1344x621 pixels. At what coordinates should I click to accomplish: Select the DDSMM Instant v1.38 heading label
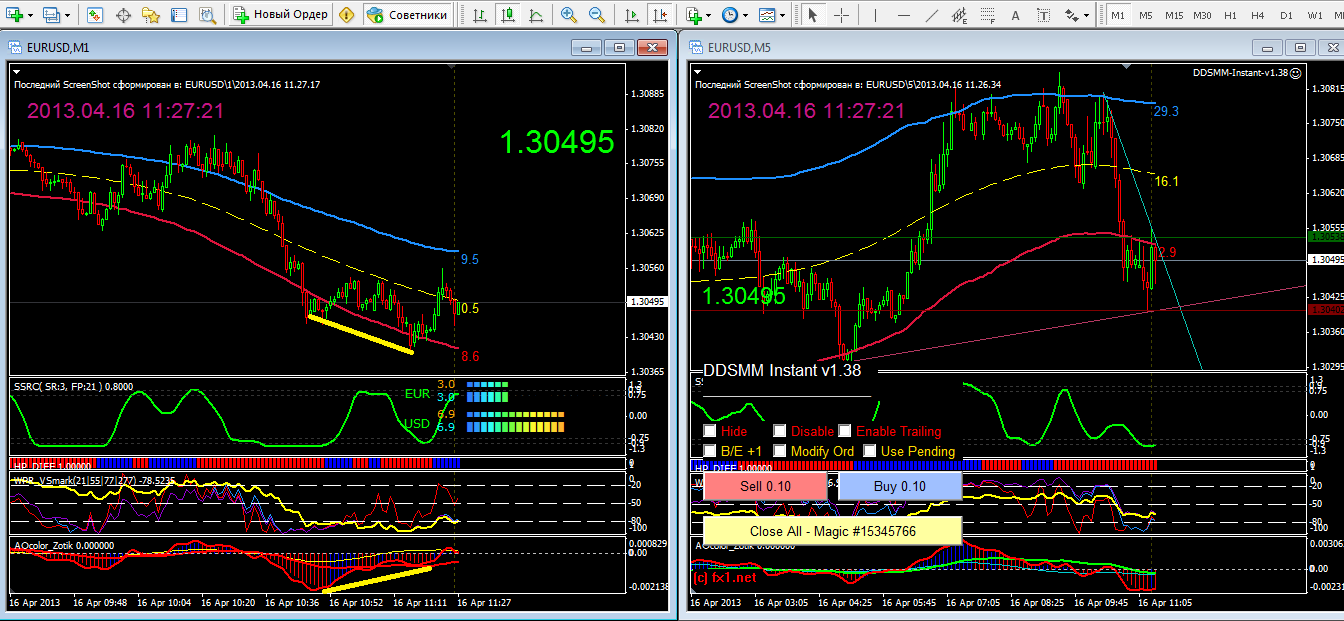click(782, 370)
